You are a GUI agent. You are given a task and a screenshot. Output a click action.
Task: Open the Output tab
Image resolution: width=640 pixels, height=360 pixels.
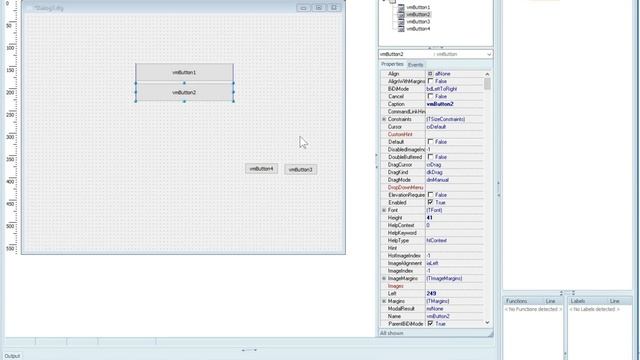(x=12, y=356)
